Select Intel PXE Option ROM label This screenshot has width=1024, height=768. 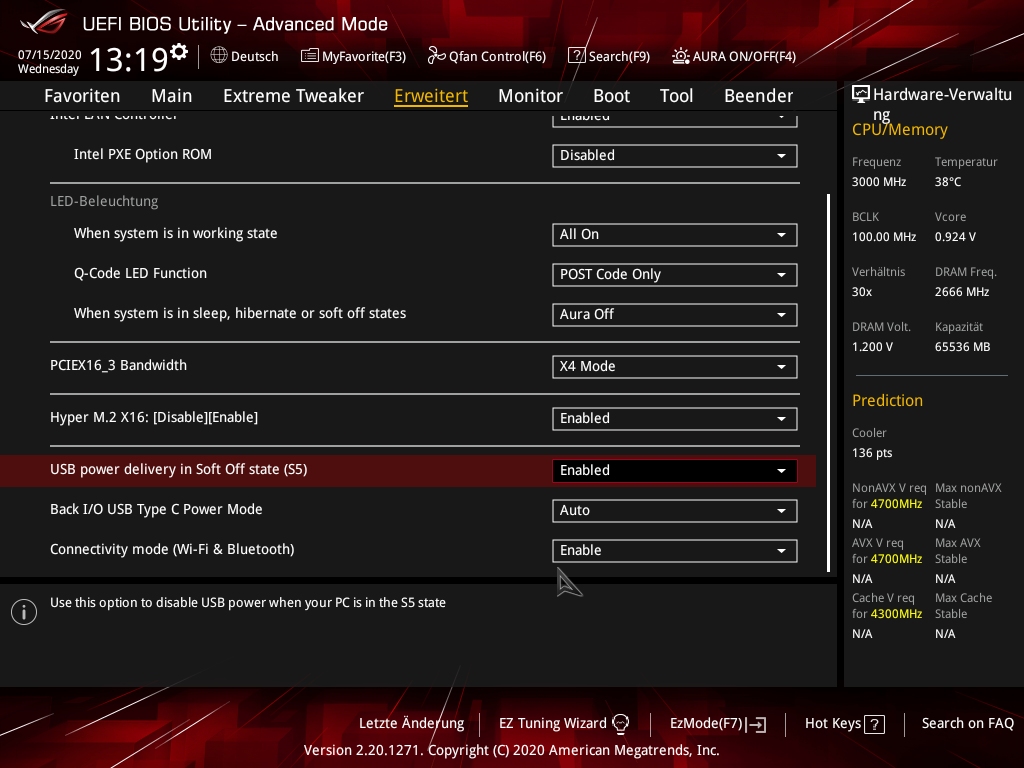click(142, 154)
